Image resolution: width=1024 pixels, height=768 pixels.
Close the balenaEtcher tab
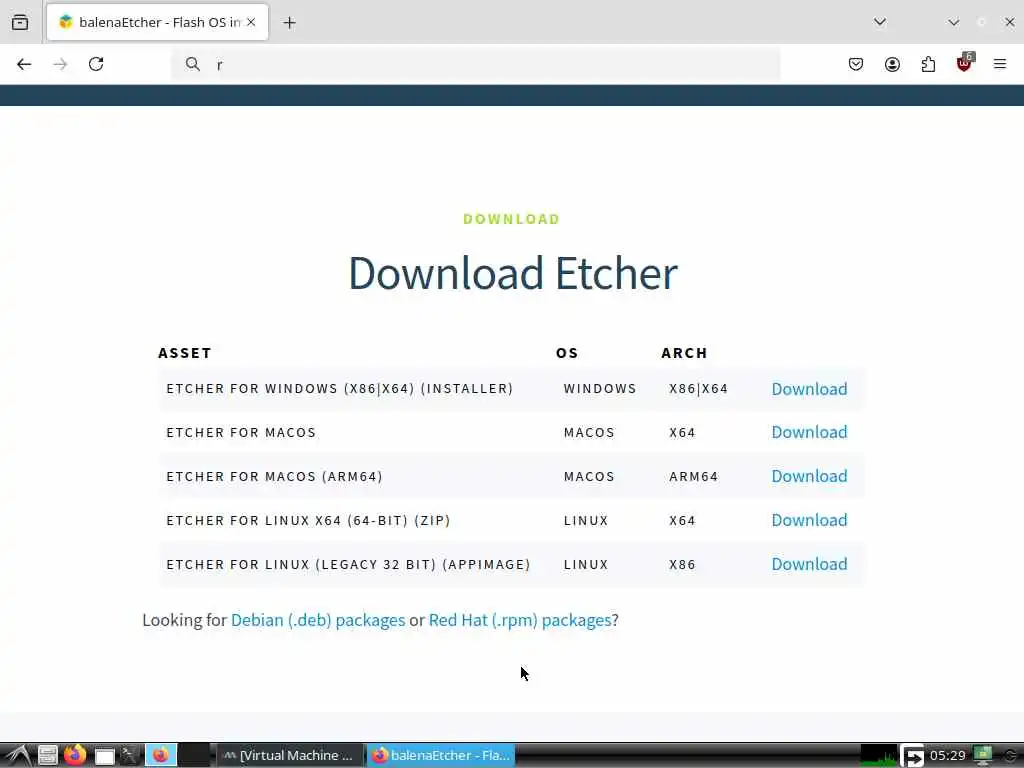point(251,22)
